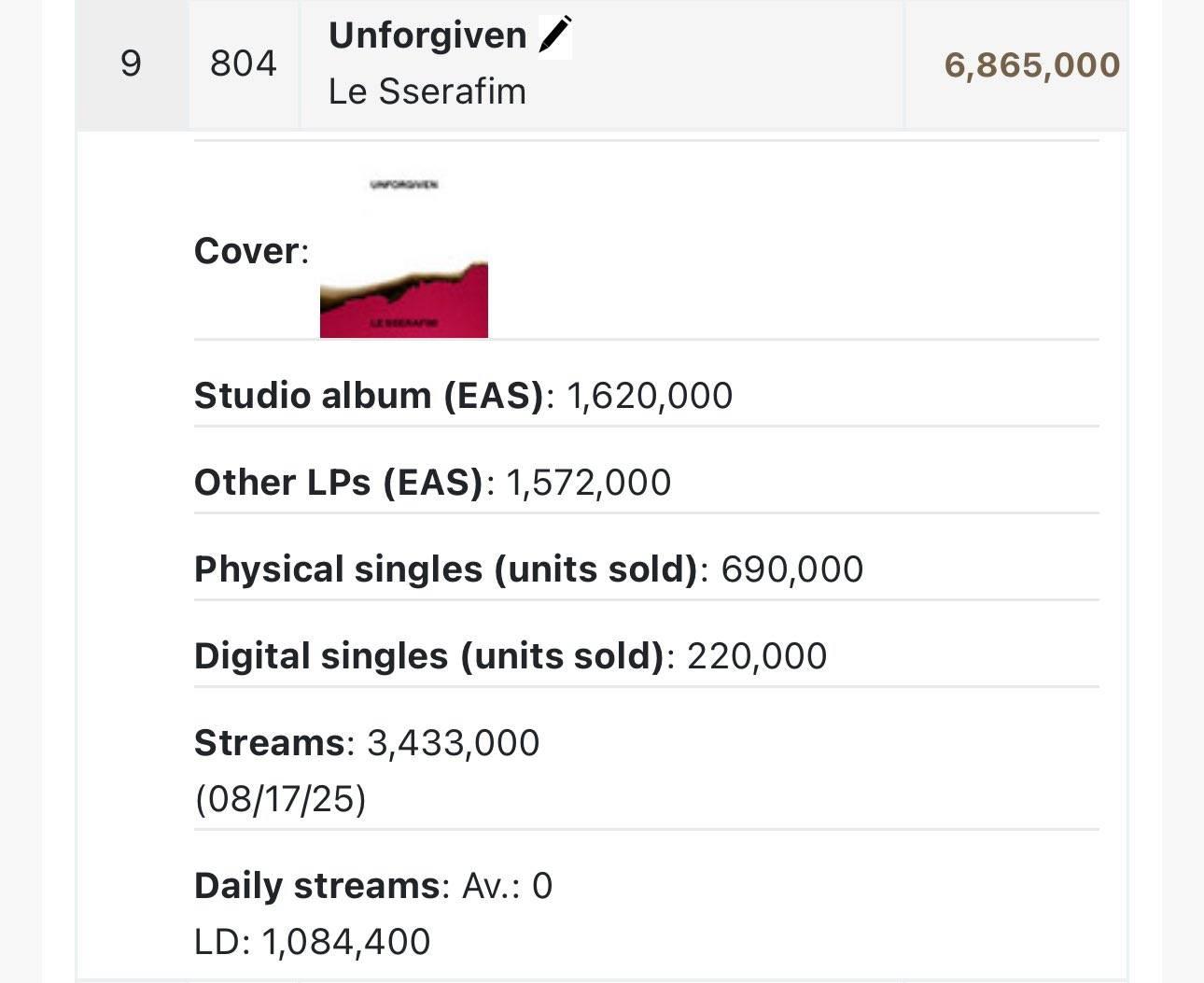The height and width of the screenshot is (983, 1204).
Task: Click the 220,000 digital singles value
Action: (757, 656)
